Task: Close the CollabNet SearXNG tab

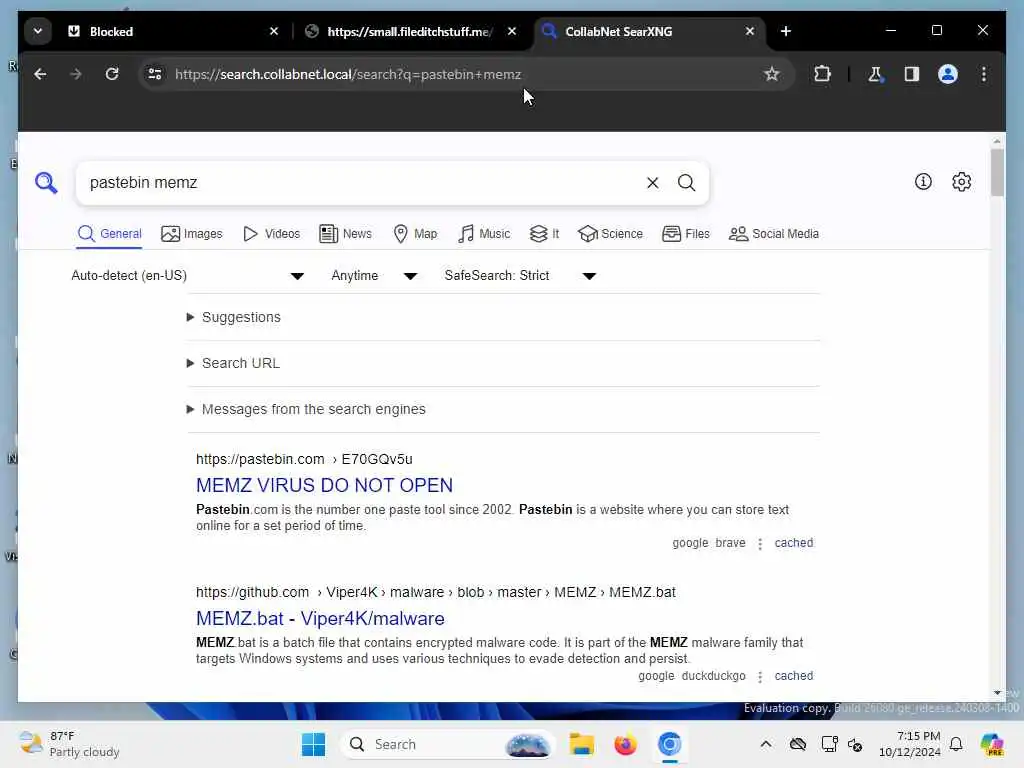Action: [750, 31]
